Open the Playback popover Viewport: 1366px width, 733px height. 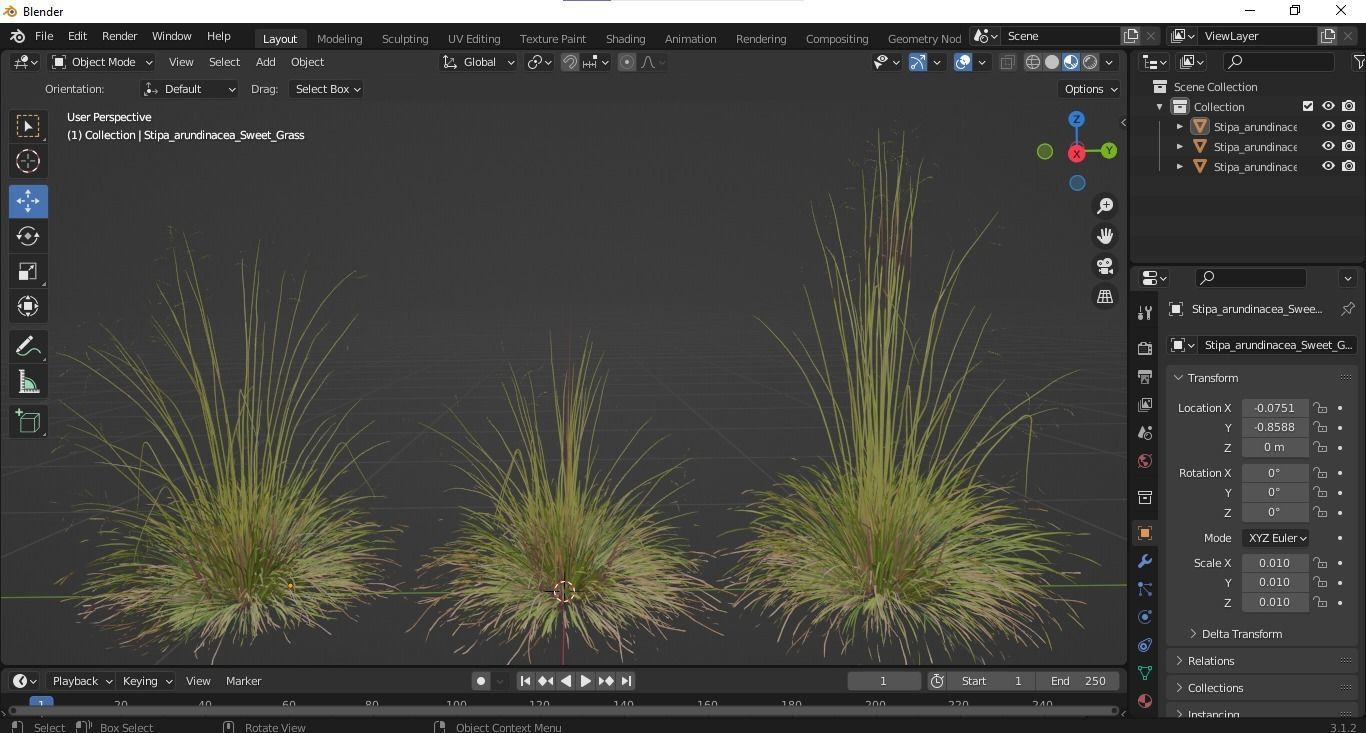[80, 681]
